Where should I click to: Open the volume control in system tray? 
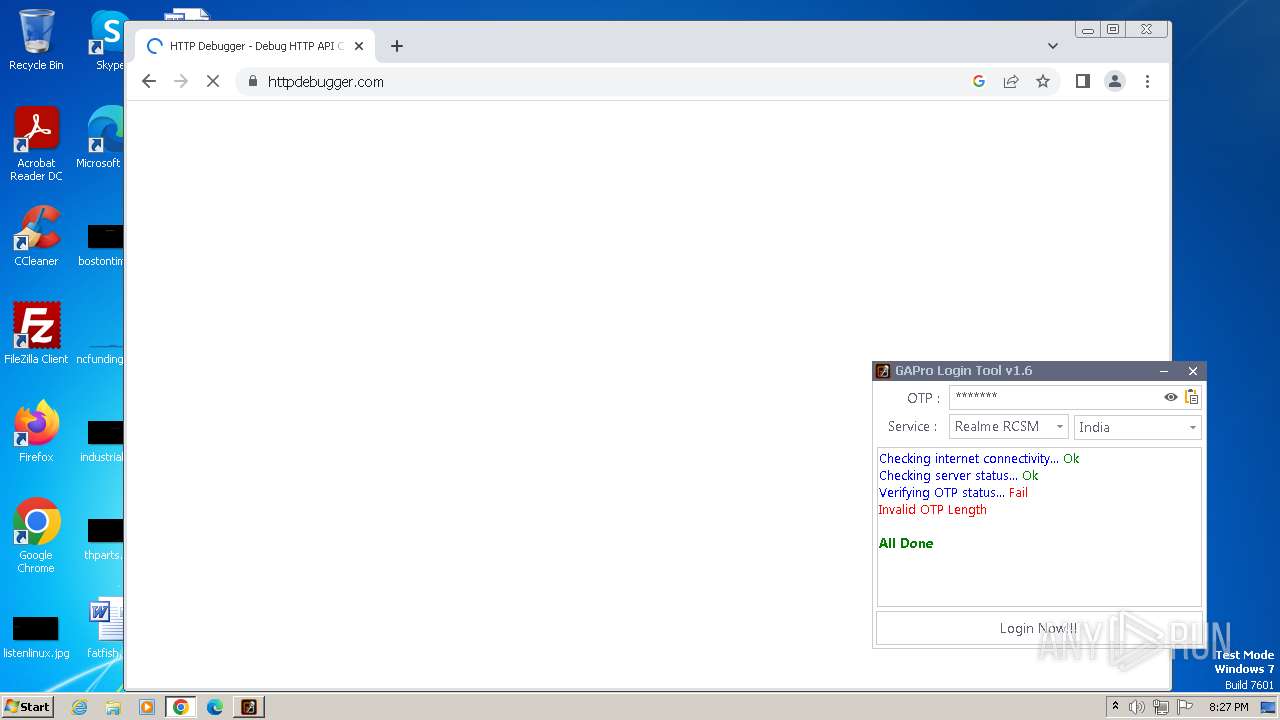click(x=1137, y=707)
